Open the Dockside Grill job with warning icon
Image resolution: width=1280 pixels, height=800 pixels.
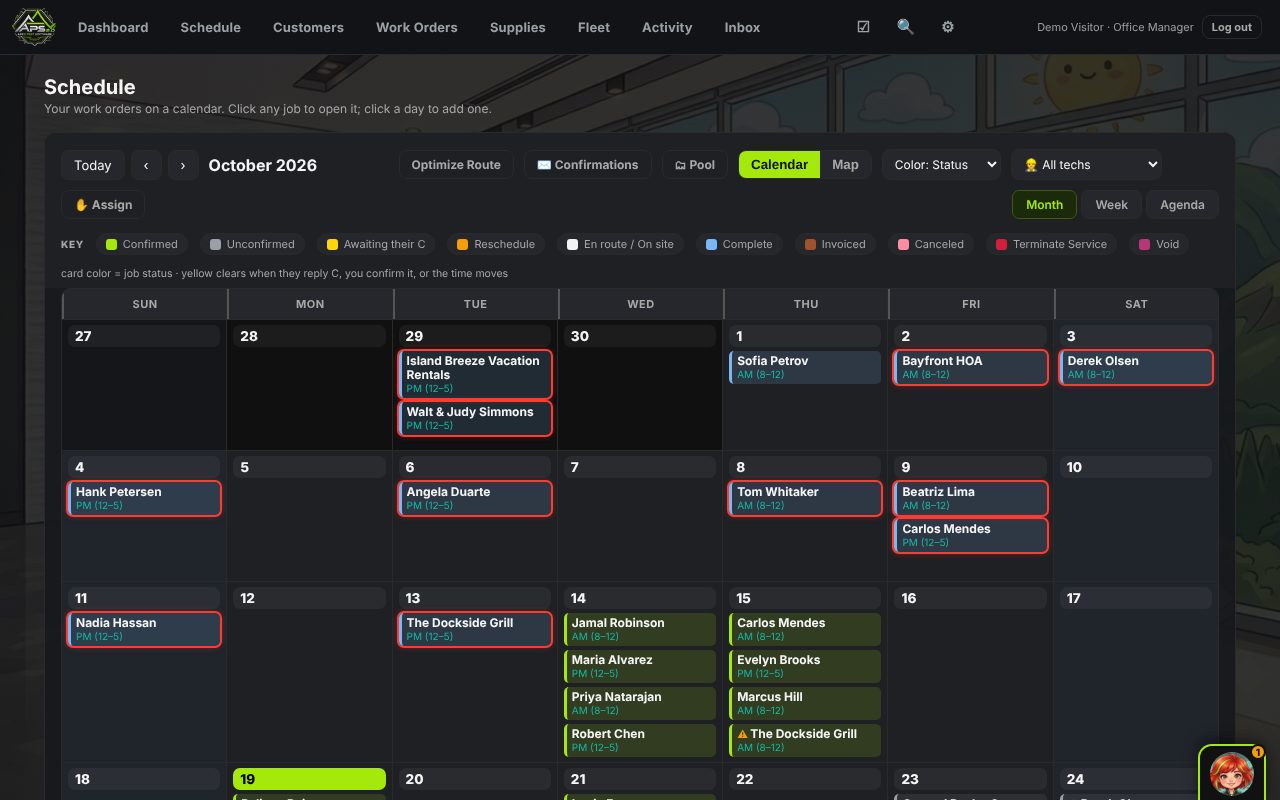[x=805, y=740]
